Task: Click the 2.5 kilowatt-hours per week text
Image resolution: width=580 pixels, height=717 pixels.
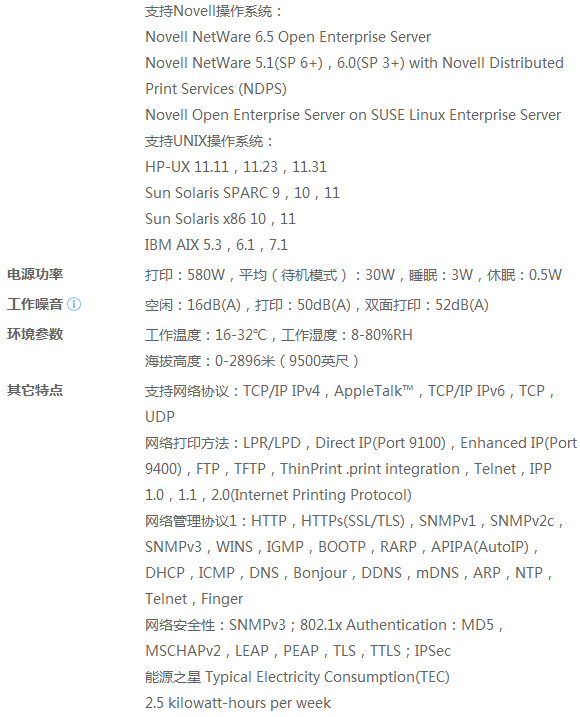Action: tap(237, 703)
